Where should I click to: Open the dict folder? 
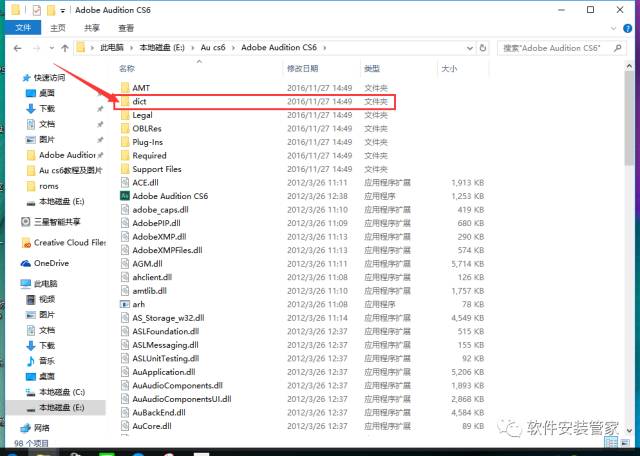click(140, 101)
